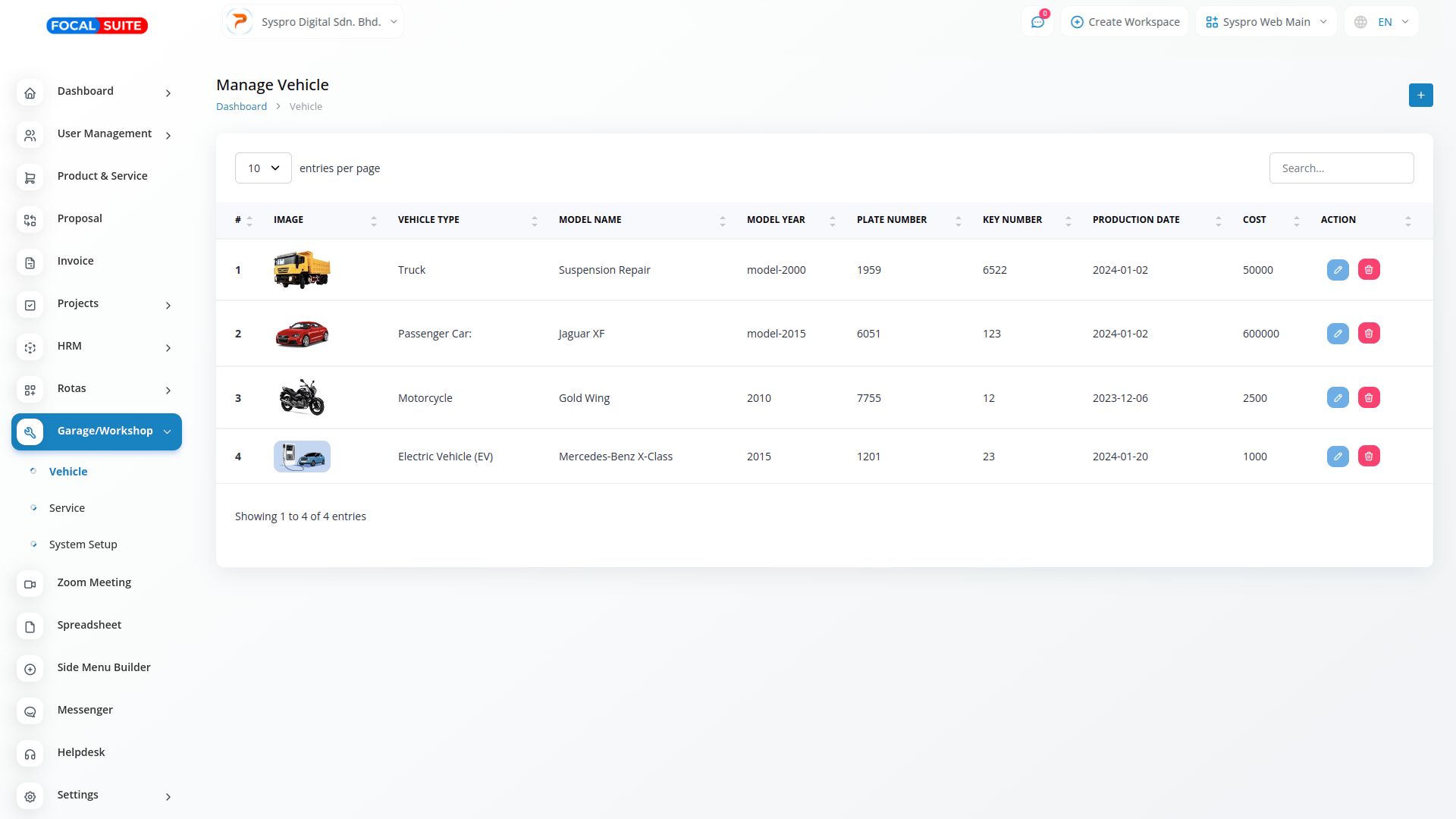Click the edit icon for Truck row
Image resolution: width=1456 pixels, height=819 pixels.
click(x=1338, y=269)
